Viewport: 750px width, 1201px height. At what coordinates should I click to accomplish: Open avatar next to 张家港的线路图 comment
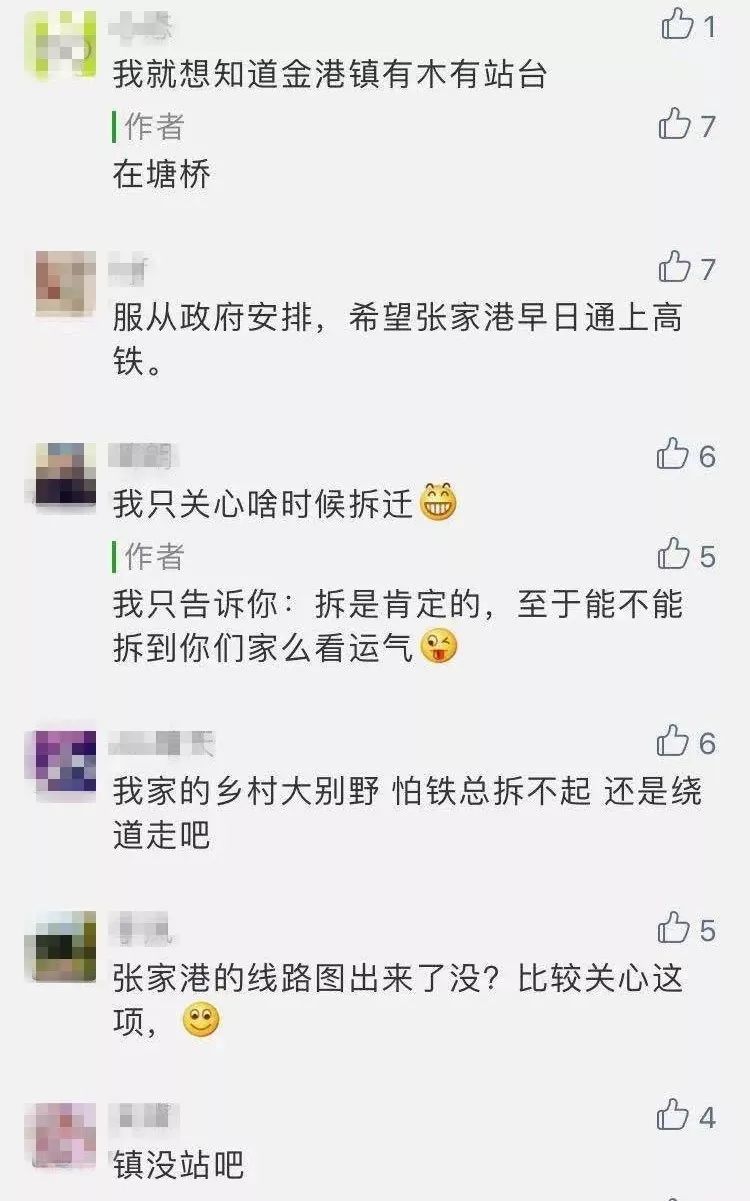coord(66,947)
